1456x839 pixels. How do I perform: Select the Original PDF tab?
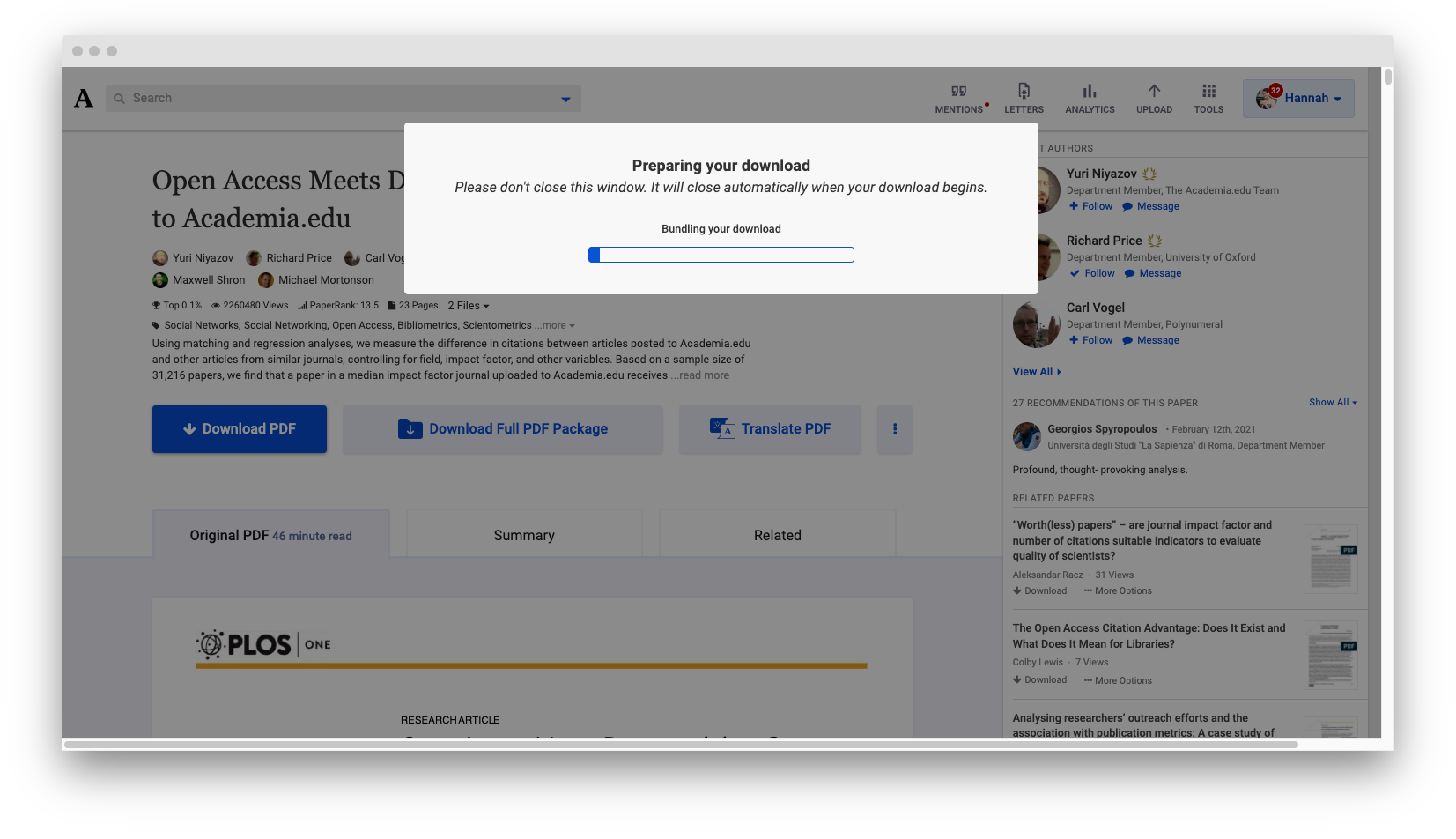point(271,534)
